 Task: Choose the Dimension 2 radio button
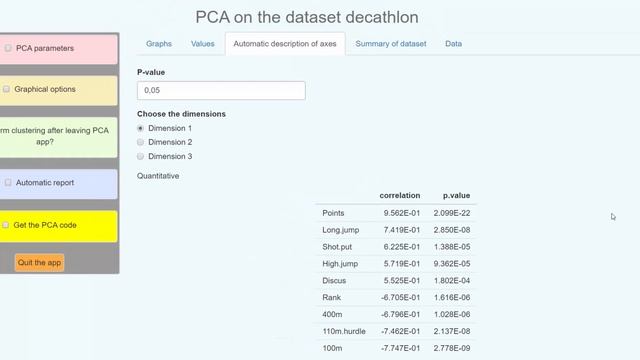(x=140, y=142)
